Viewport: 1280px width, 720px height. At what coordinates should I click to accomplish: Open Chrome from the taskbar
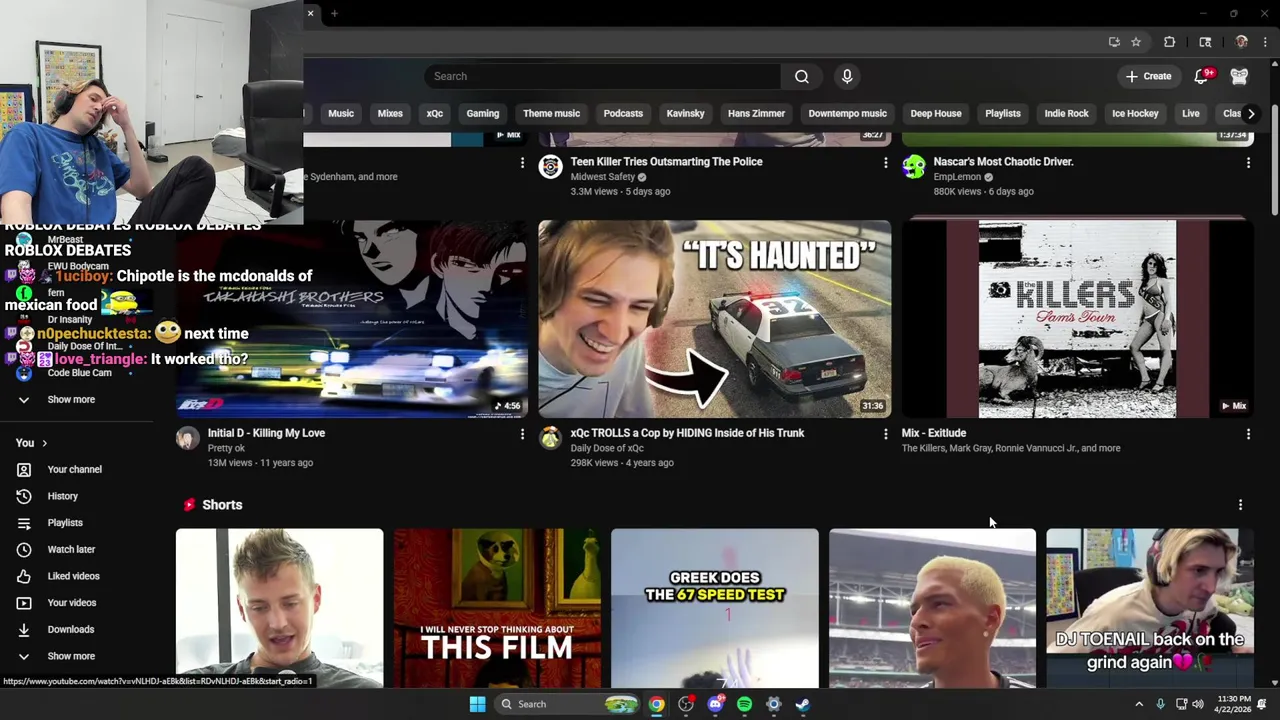click(656, 704)
